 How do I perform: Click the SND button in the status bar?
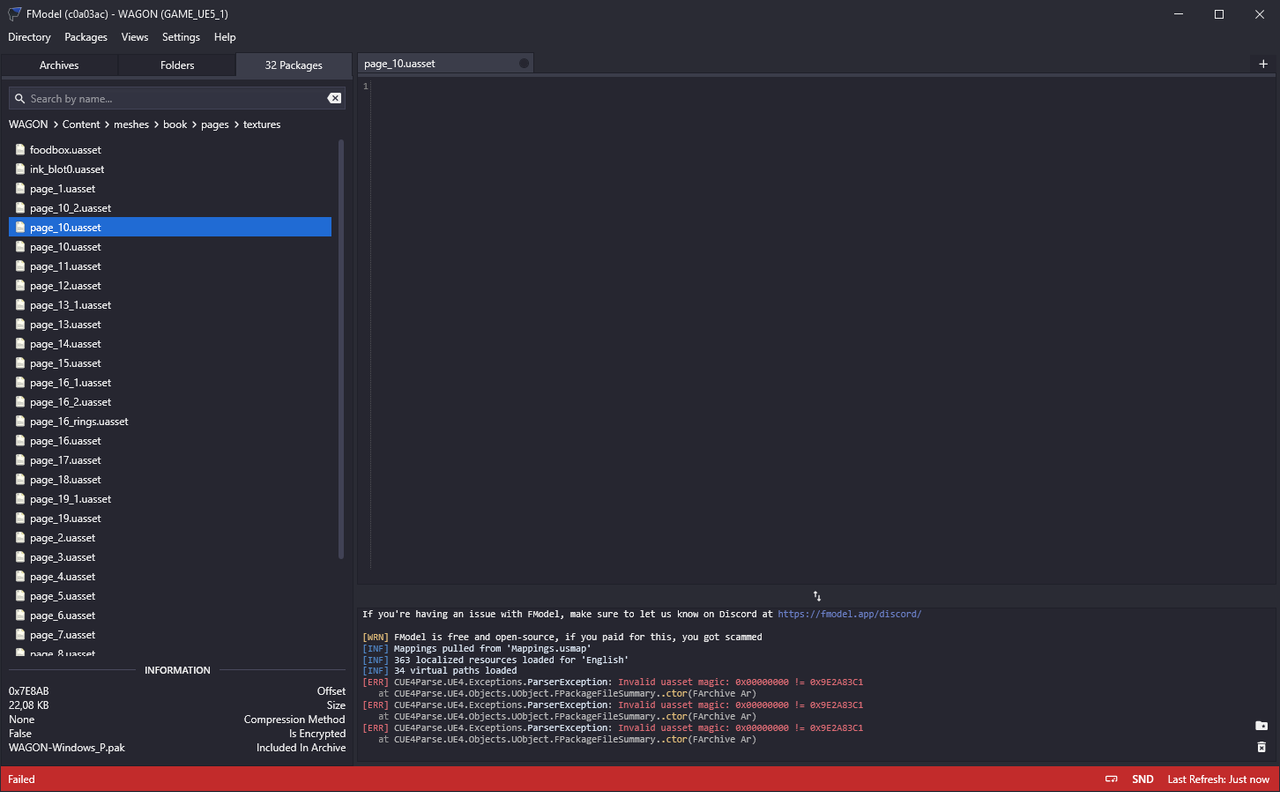click(x=1142, y=779)
